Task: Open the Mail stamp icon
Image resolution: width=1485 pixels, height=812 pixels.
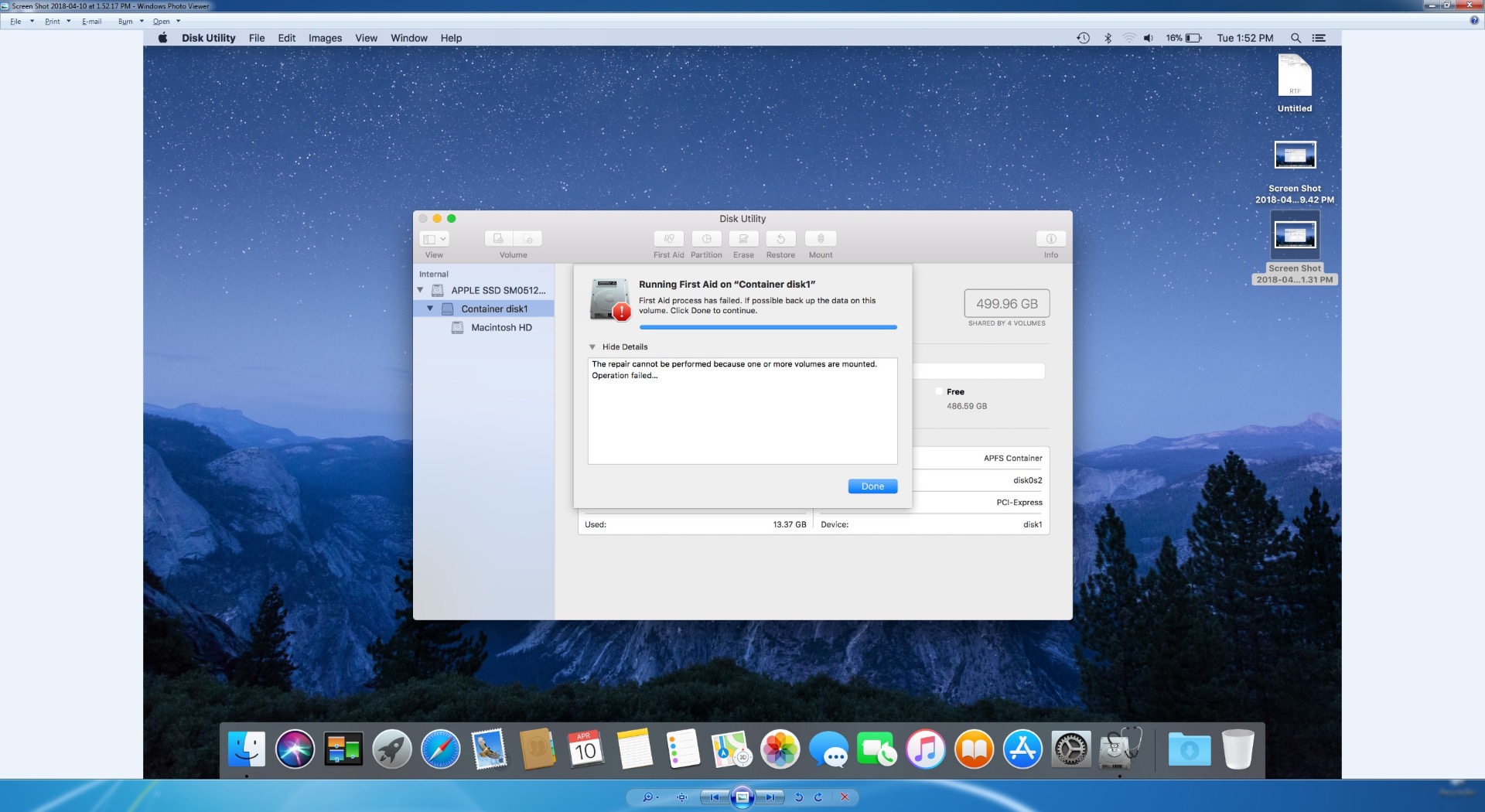Action: pyautogui.click(x=489, y=749)
